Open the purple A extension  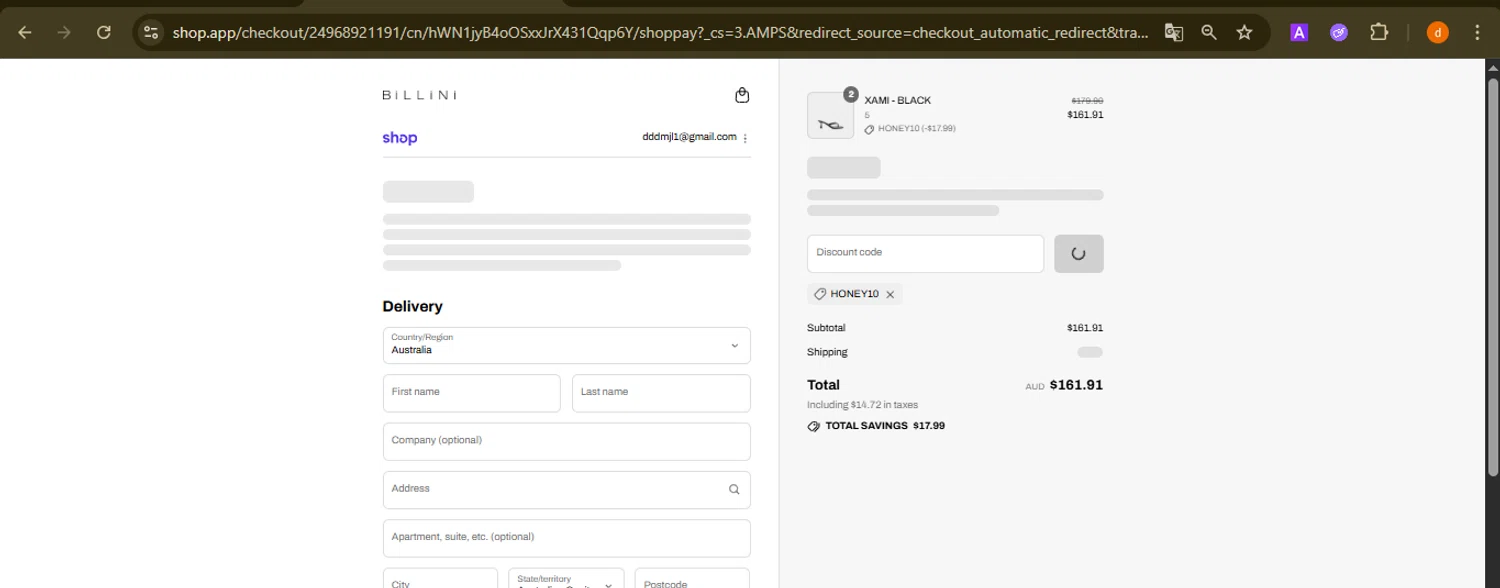(1299, 32)
